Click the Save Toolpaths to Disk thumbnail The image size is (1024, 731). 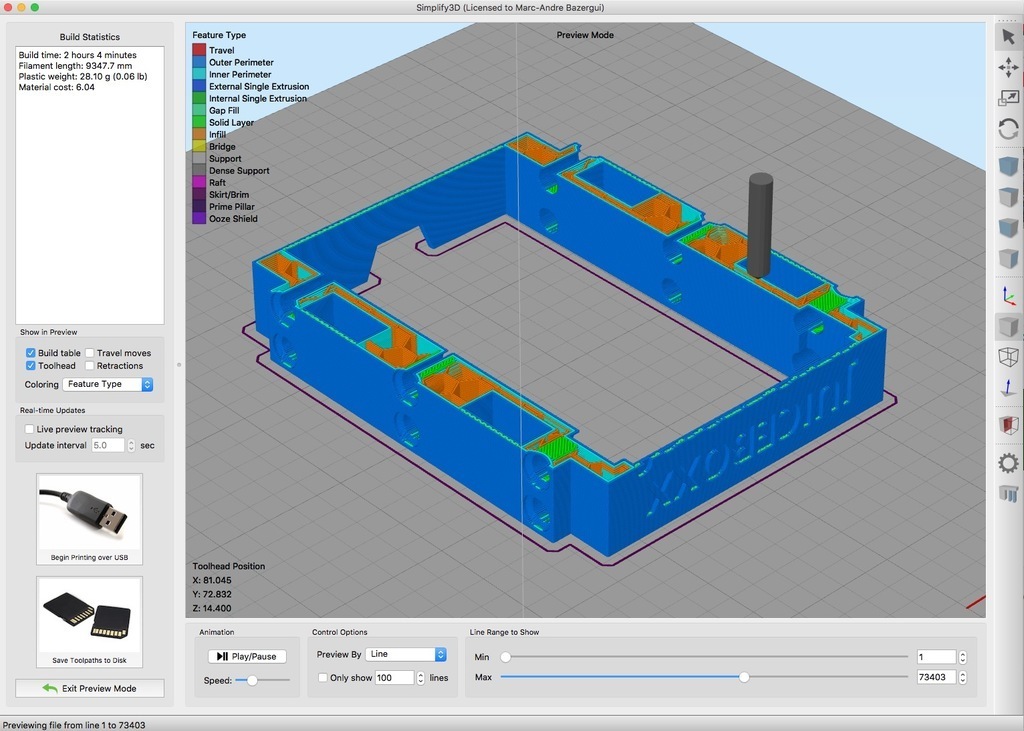pos(89,621)
